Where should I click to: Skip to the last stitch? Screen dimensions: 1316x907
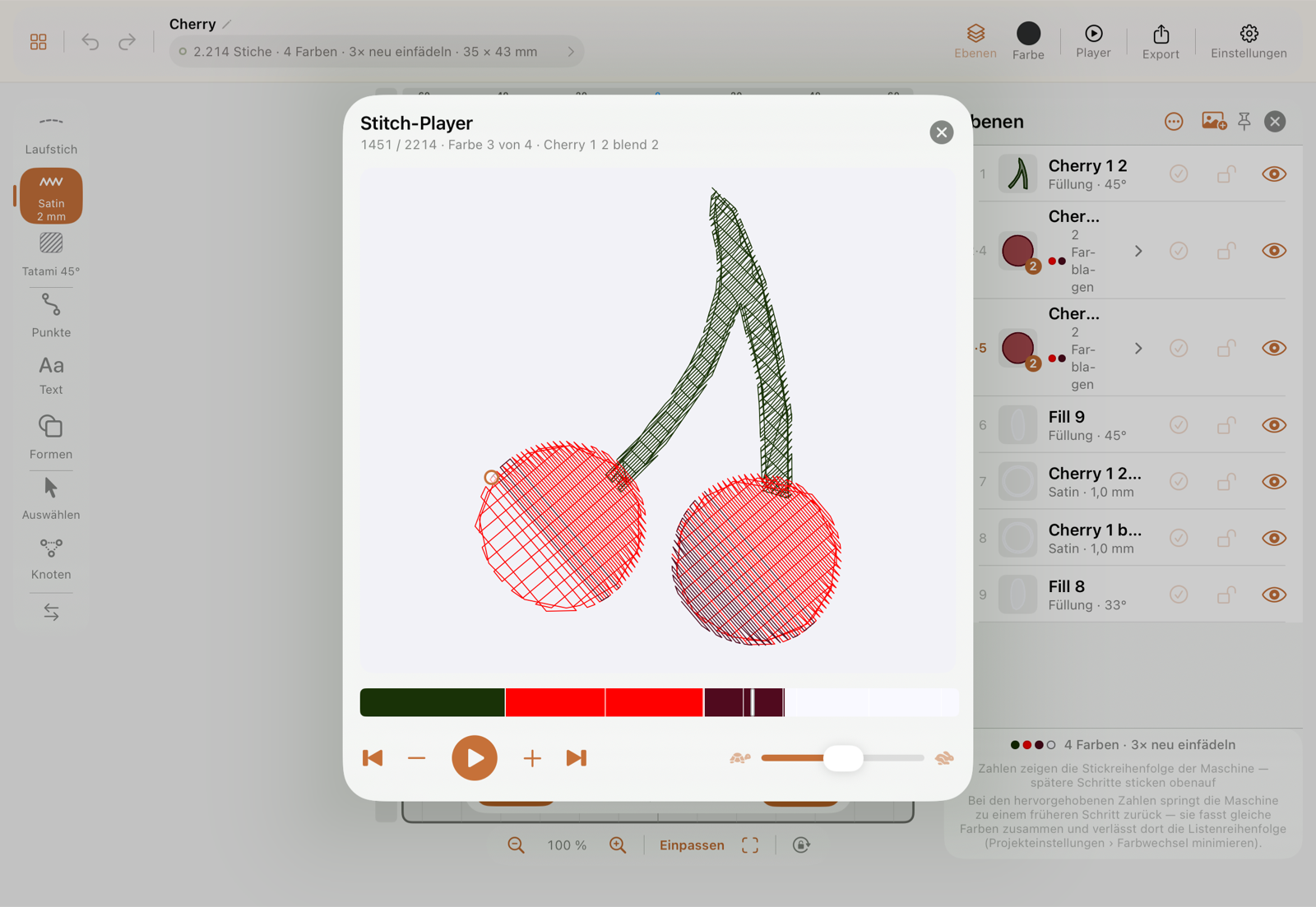coord(577,758)
